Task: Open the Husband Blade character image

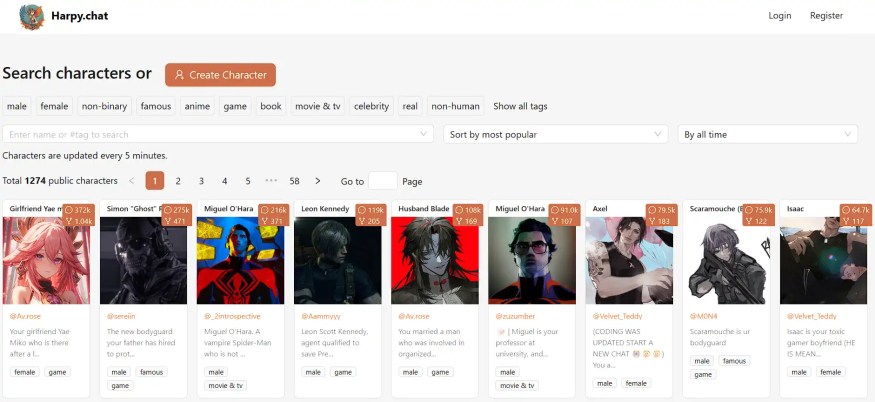Action: (435, 260)
